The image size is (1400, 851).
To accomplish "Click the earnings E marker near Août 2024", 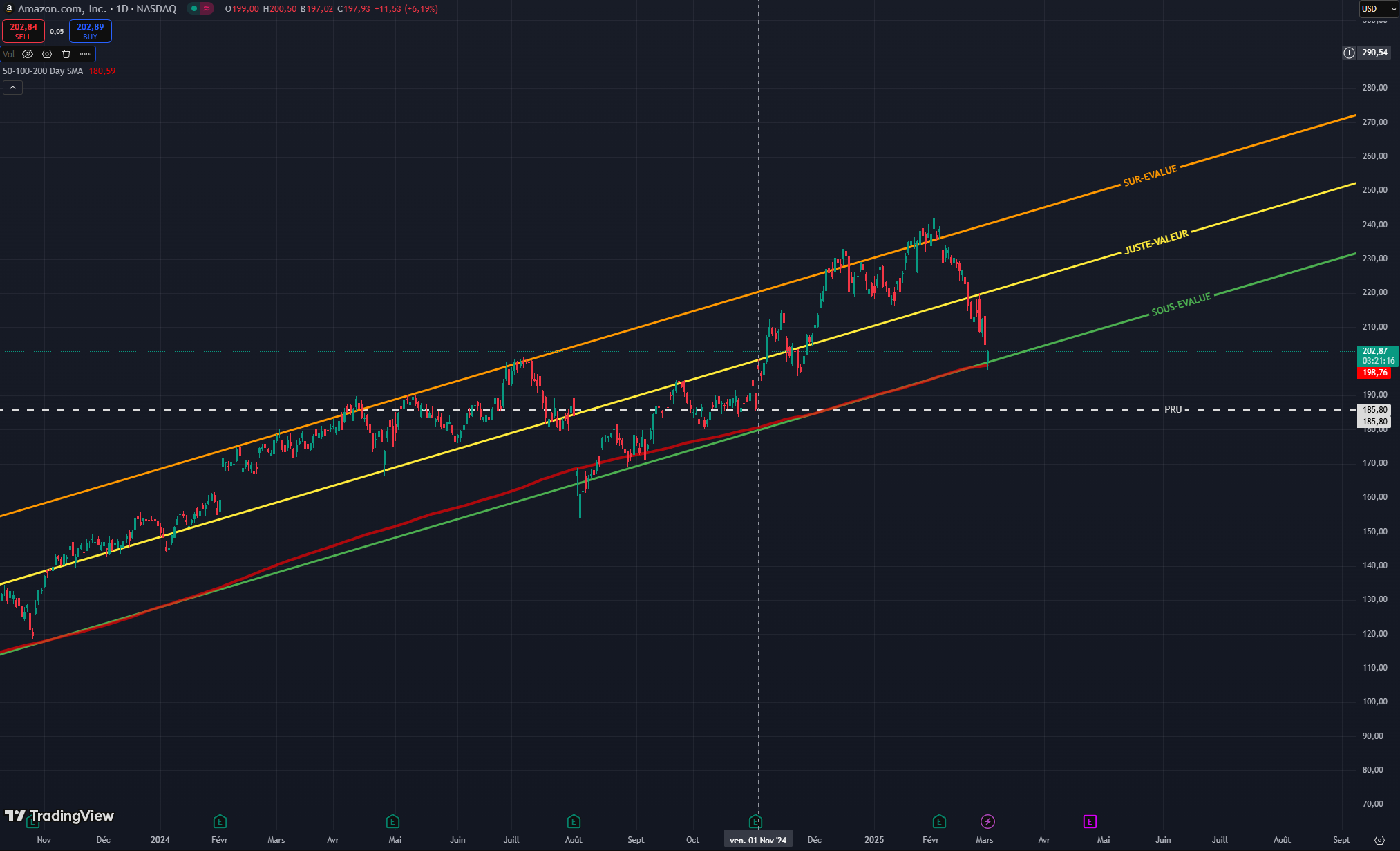I will pos(574,821).
